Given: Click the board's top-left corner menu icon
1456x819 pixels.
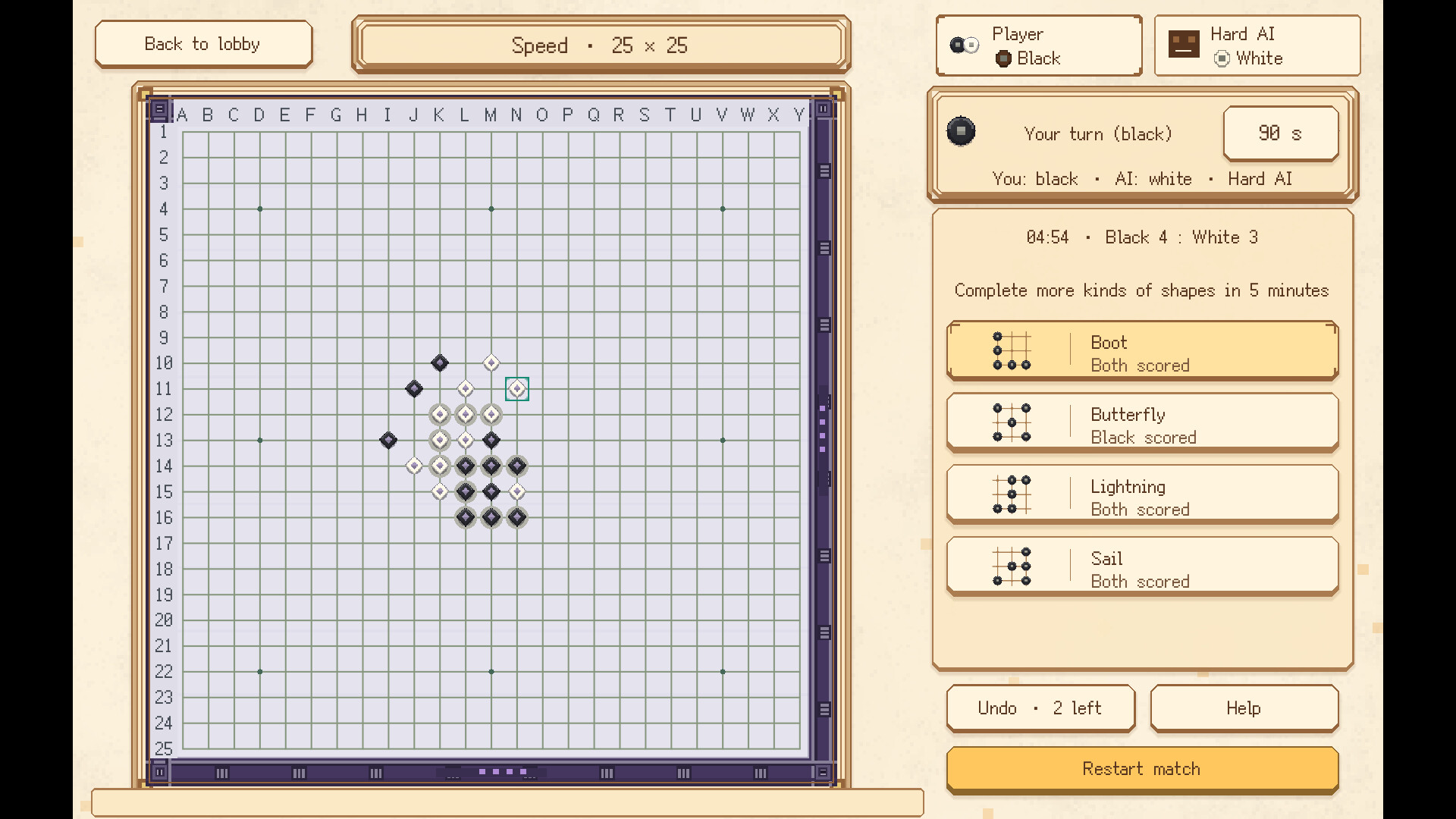Looking at the screenshot, I should 159,110.
